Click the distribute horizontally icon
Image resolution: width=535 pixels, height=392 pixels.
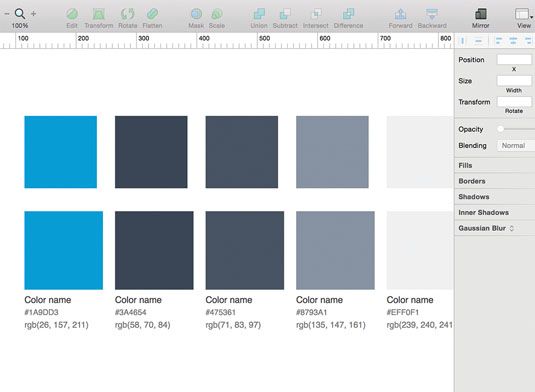pos(462,41)
